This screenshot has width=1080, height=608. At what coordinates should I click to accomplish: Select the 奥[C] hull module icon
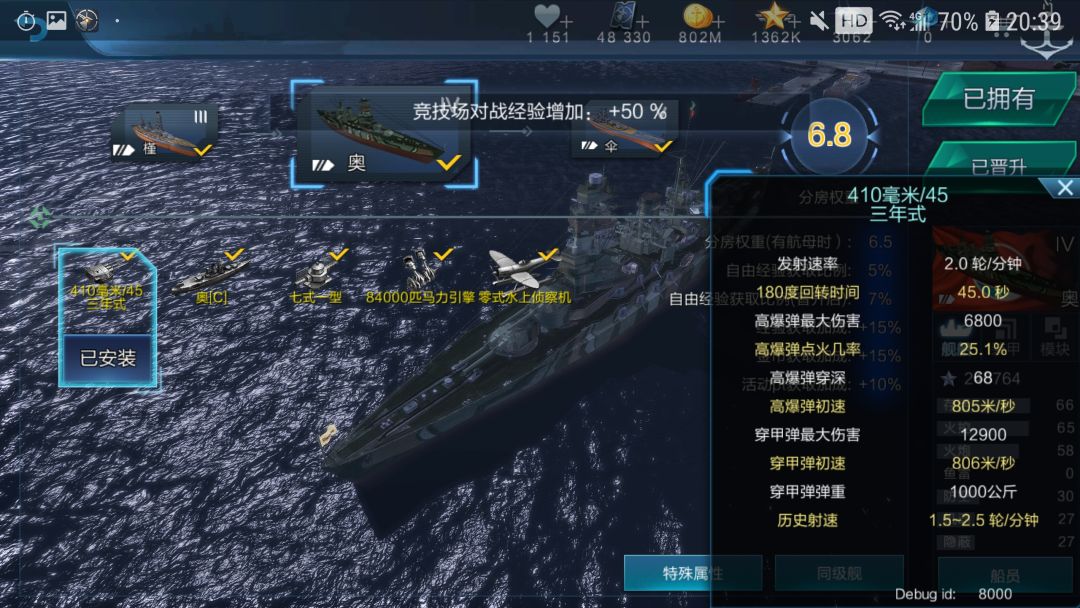tap(211, 277)
